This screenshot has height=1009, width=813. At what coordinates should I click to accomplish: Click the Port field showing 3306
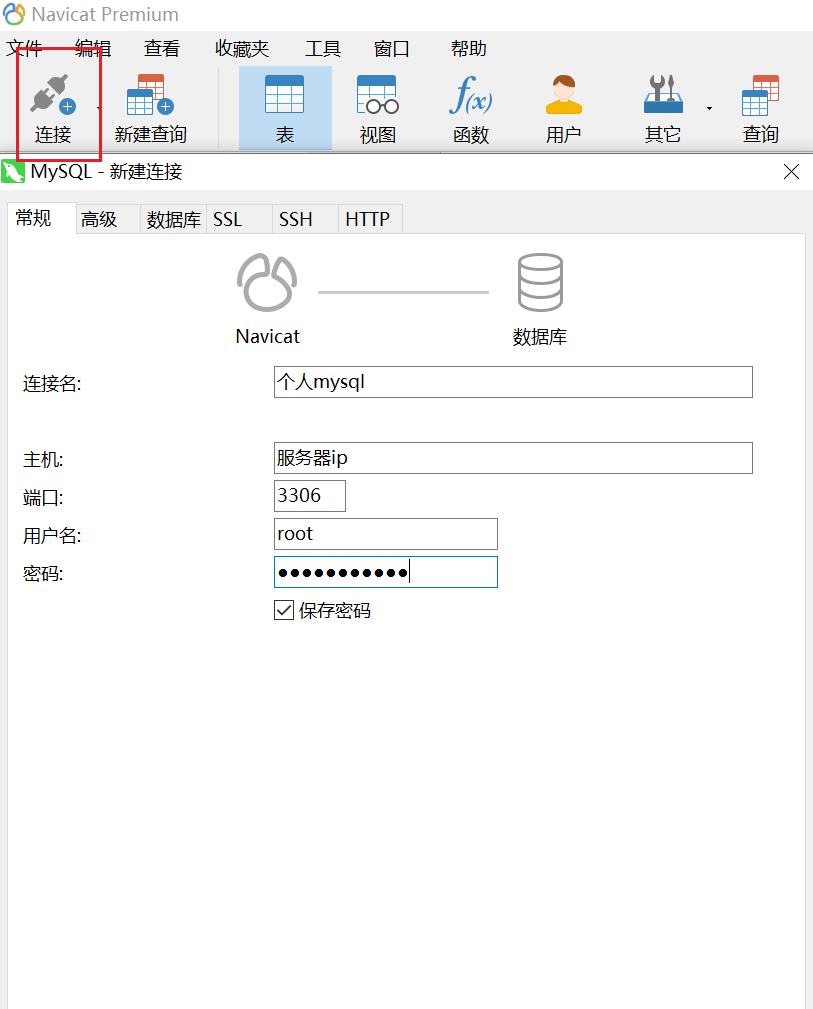pos(310,496)
